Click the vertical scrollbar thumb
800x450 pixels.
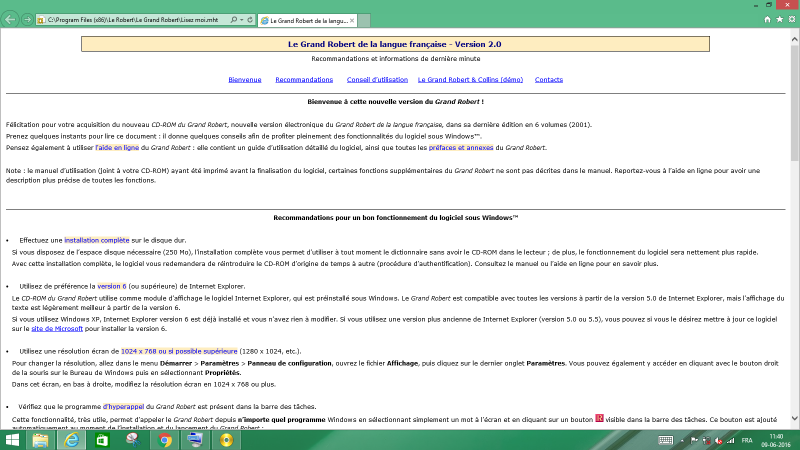(794, 104)
